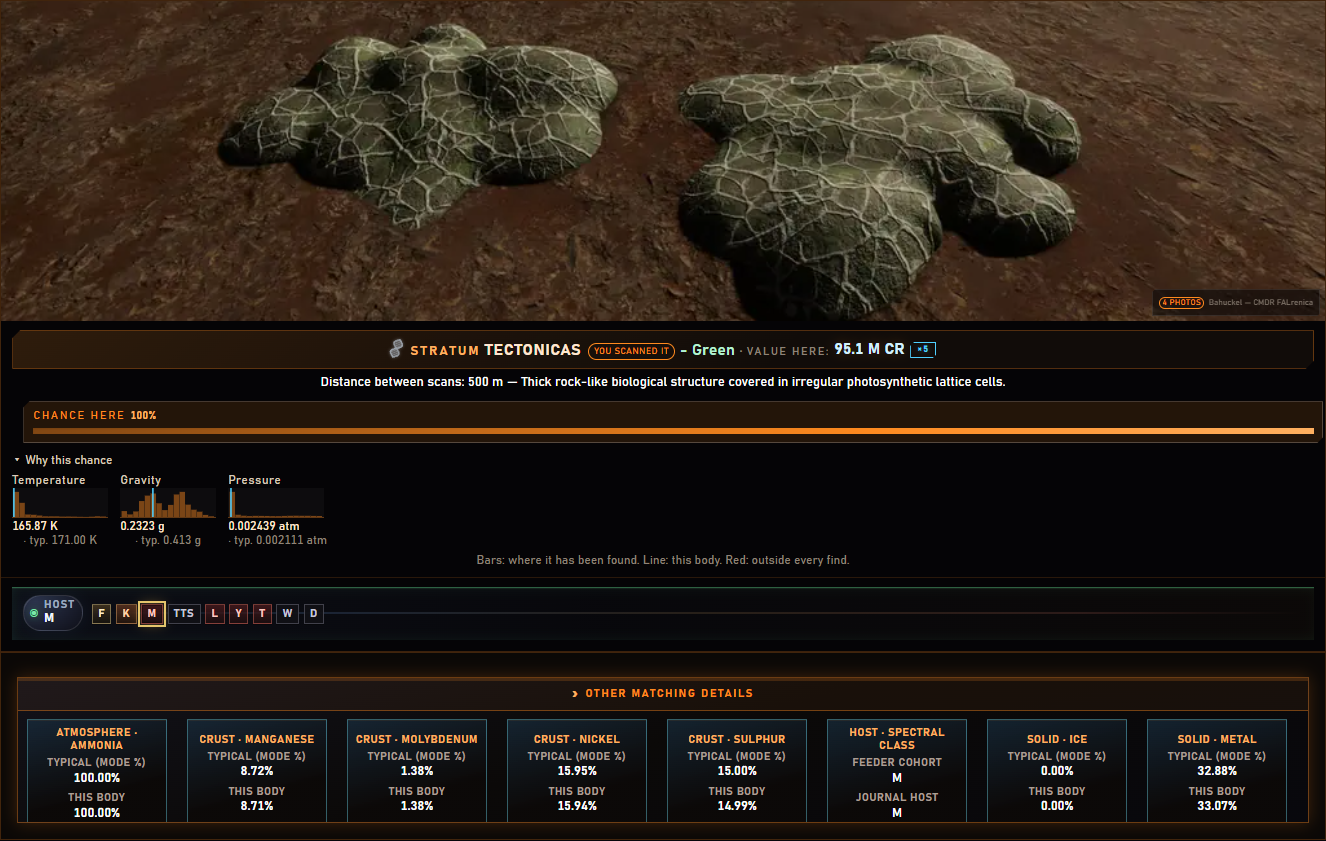Click the photo credit CMDR text
The image size is (1326, 841).
point(1259,302)
